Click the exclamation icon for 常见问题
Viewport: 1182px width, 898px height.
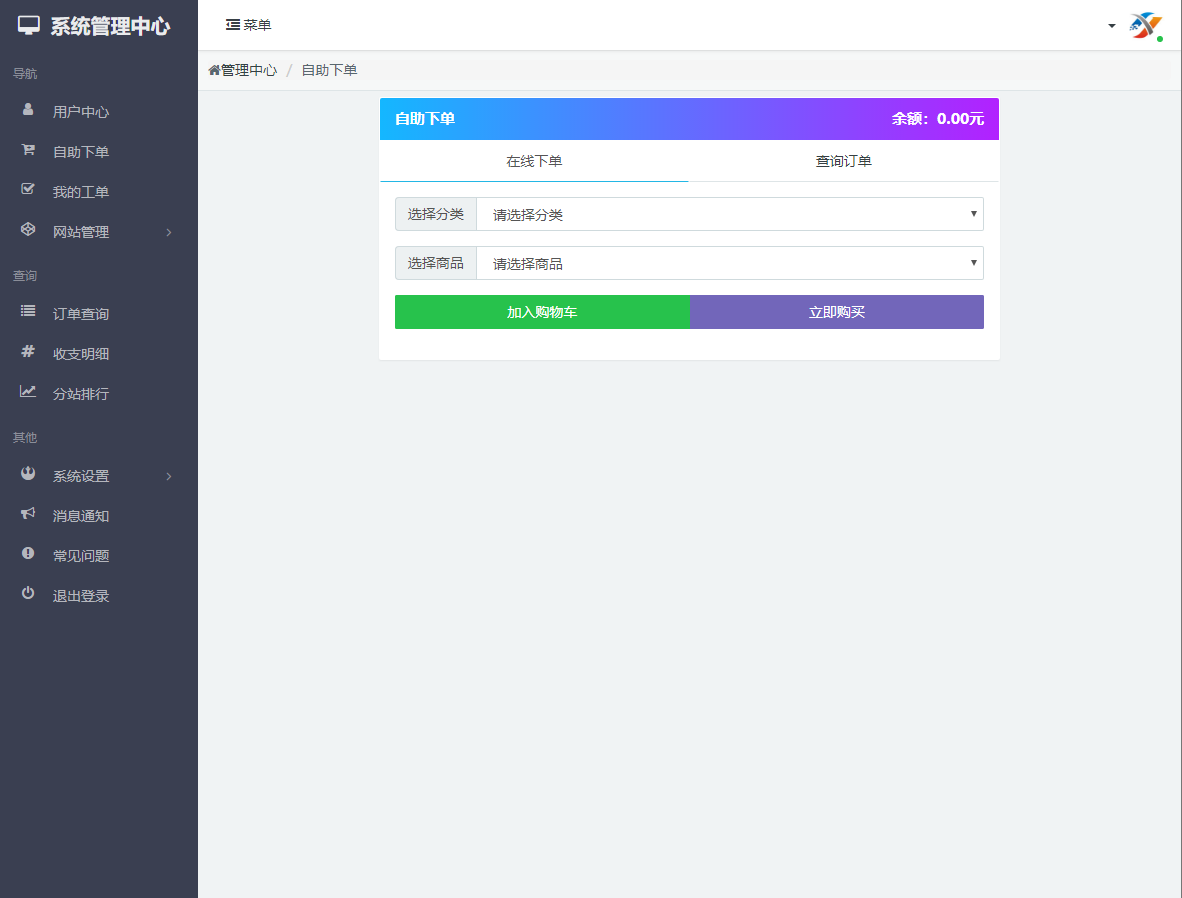[28, 554]
